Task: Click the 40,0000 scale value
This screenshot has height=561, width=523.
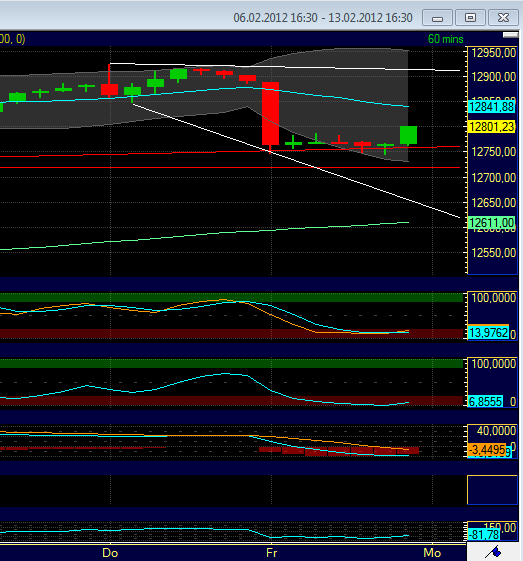Action: click(x=496, y=431)
